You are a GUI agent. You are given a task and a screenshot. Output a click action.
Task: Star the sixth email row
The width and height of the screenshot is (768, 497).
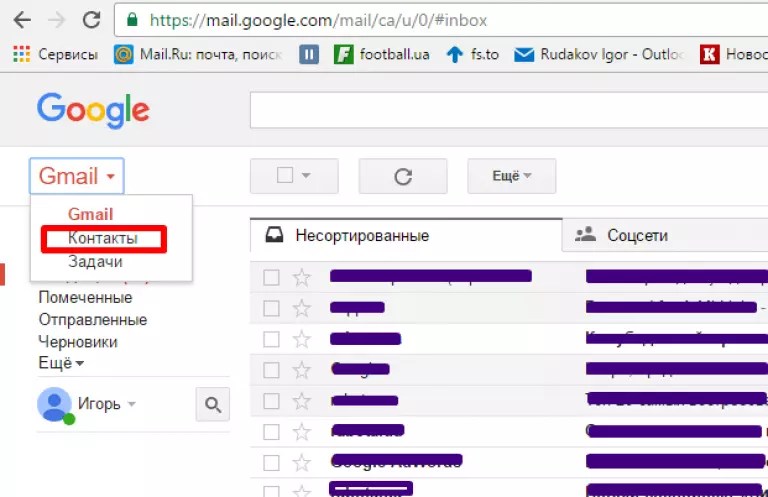click(302, 432)
